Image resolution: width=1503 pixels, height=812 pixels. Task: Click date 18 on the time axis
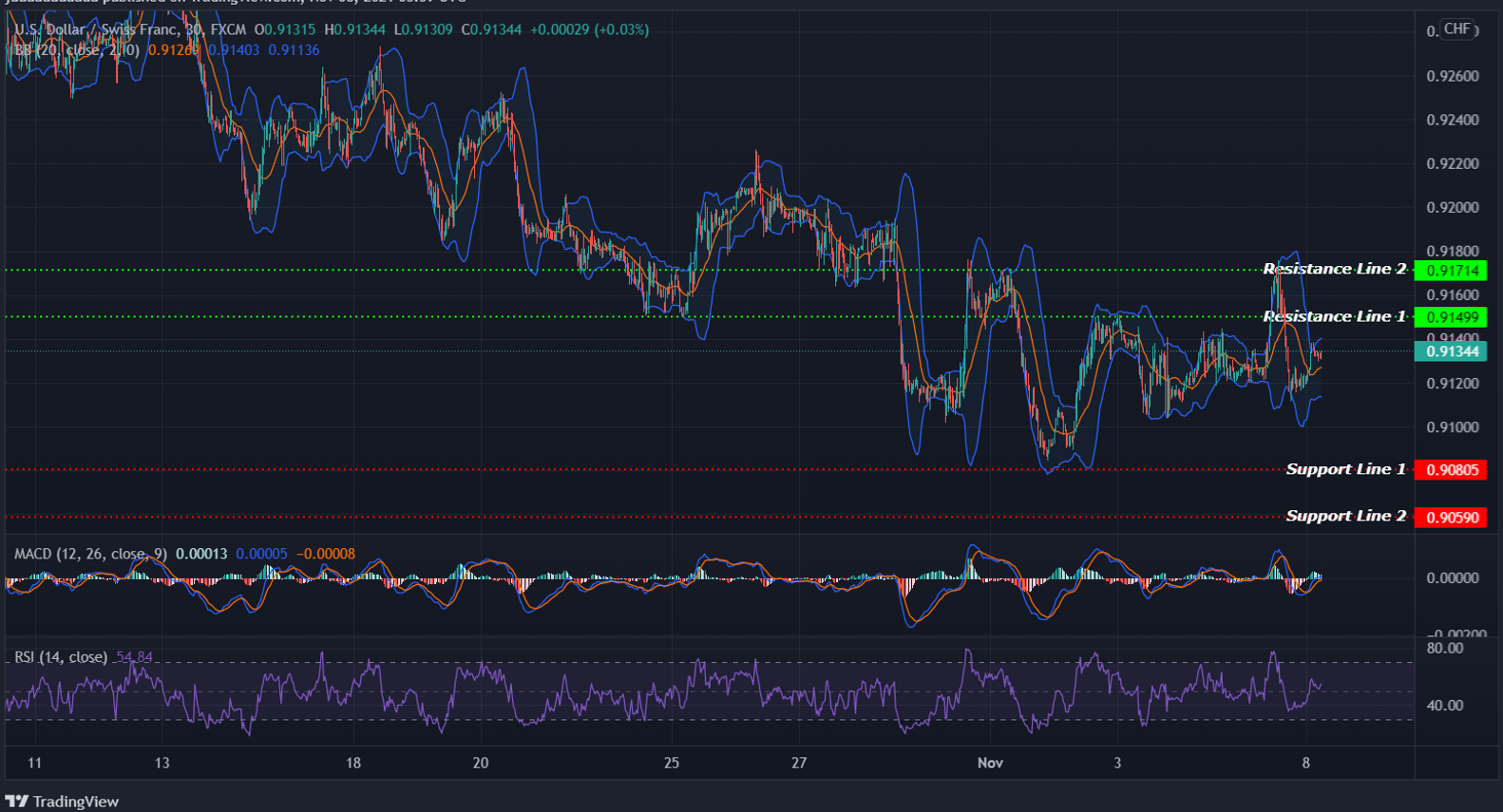[353, 763]
